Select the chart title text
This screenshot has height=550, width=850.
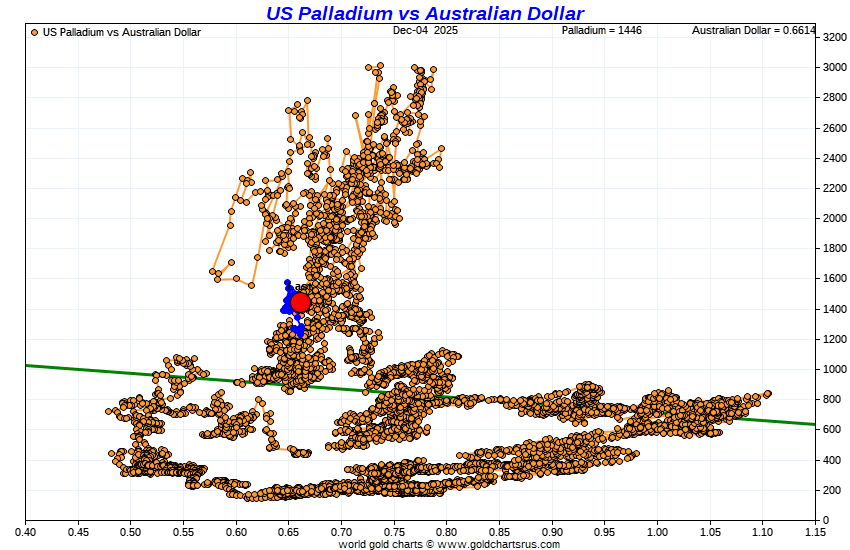(425, 13)
